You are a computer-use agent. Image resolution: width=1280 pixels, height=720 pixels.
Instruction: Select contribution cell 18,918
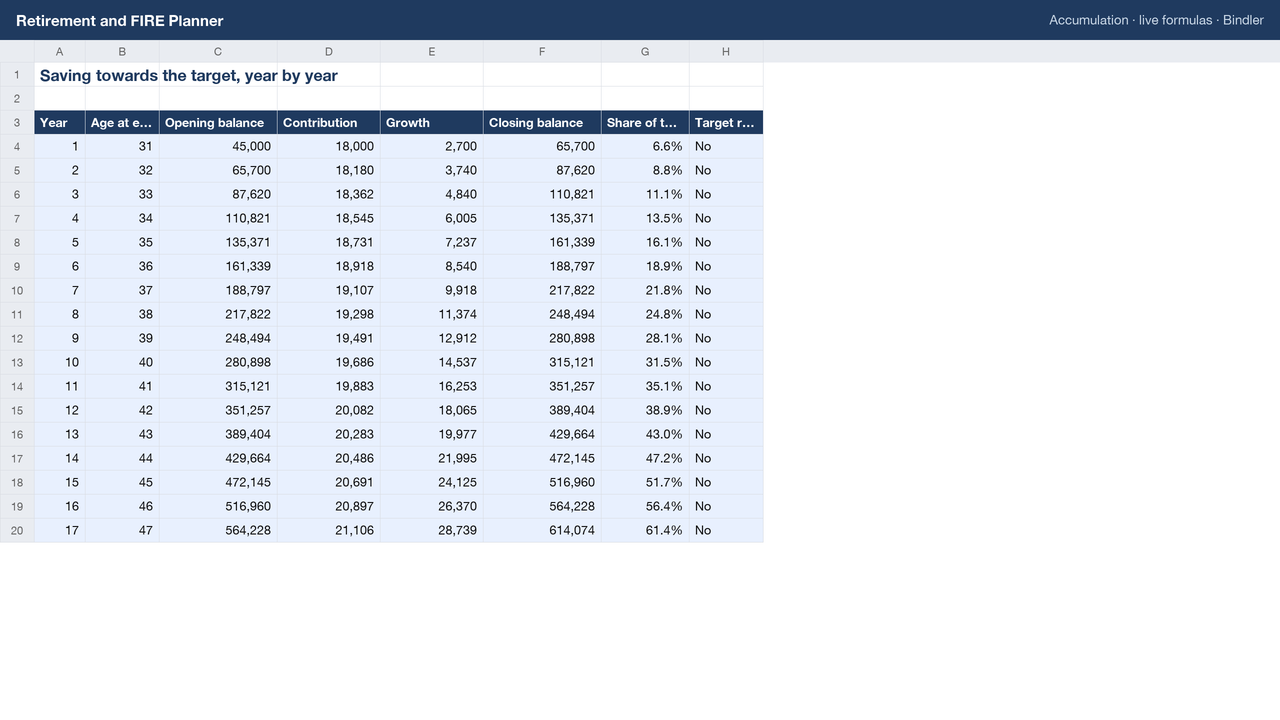[328, 266]
